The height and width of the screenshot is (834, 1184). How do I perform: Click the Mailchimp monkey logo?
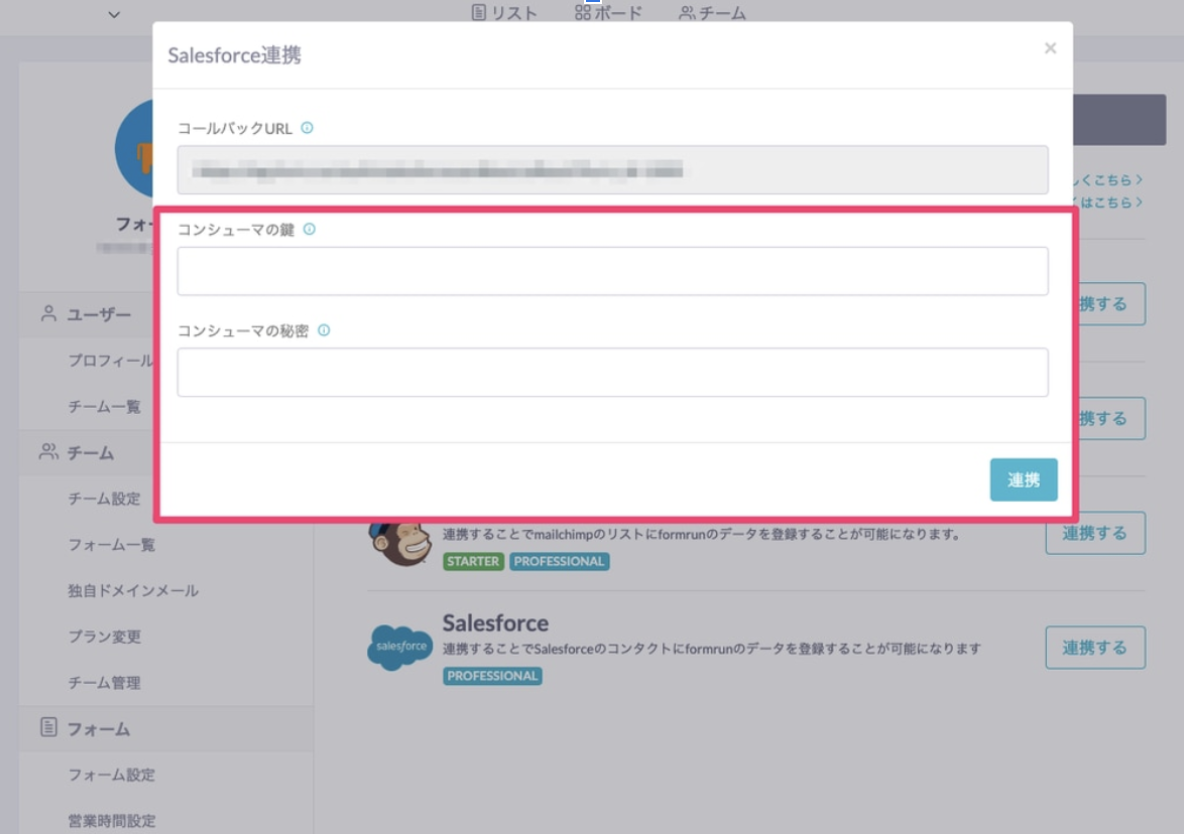pos(399,532)
